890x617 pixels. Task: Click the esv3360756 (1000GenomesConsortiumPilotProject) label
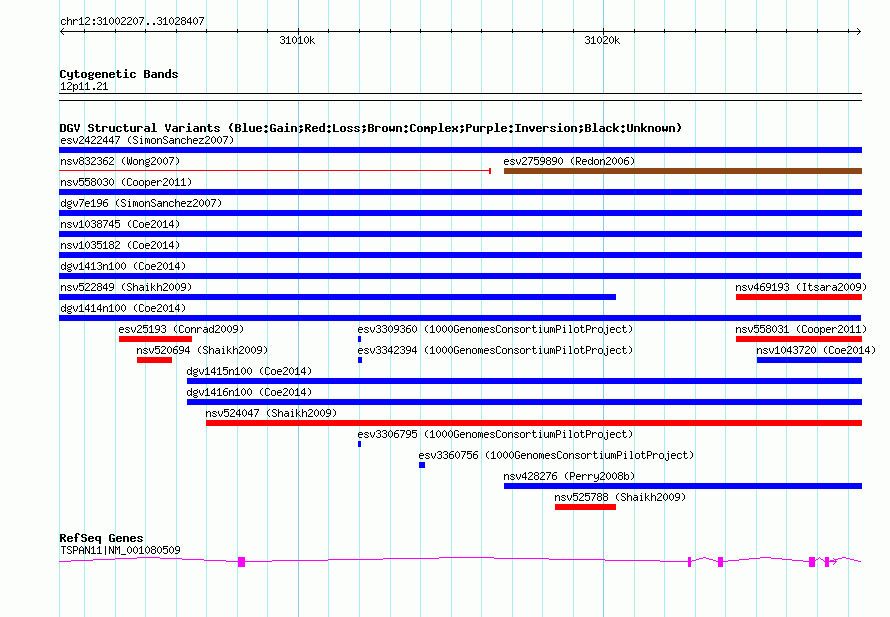(556, 455)
